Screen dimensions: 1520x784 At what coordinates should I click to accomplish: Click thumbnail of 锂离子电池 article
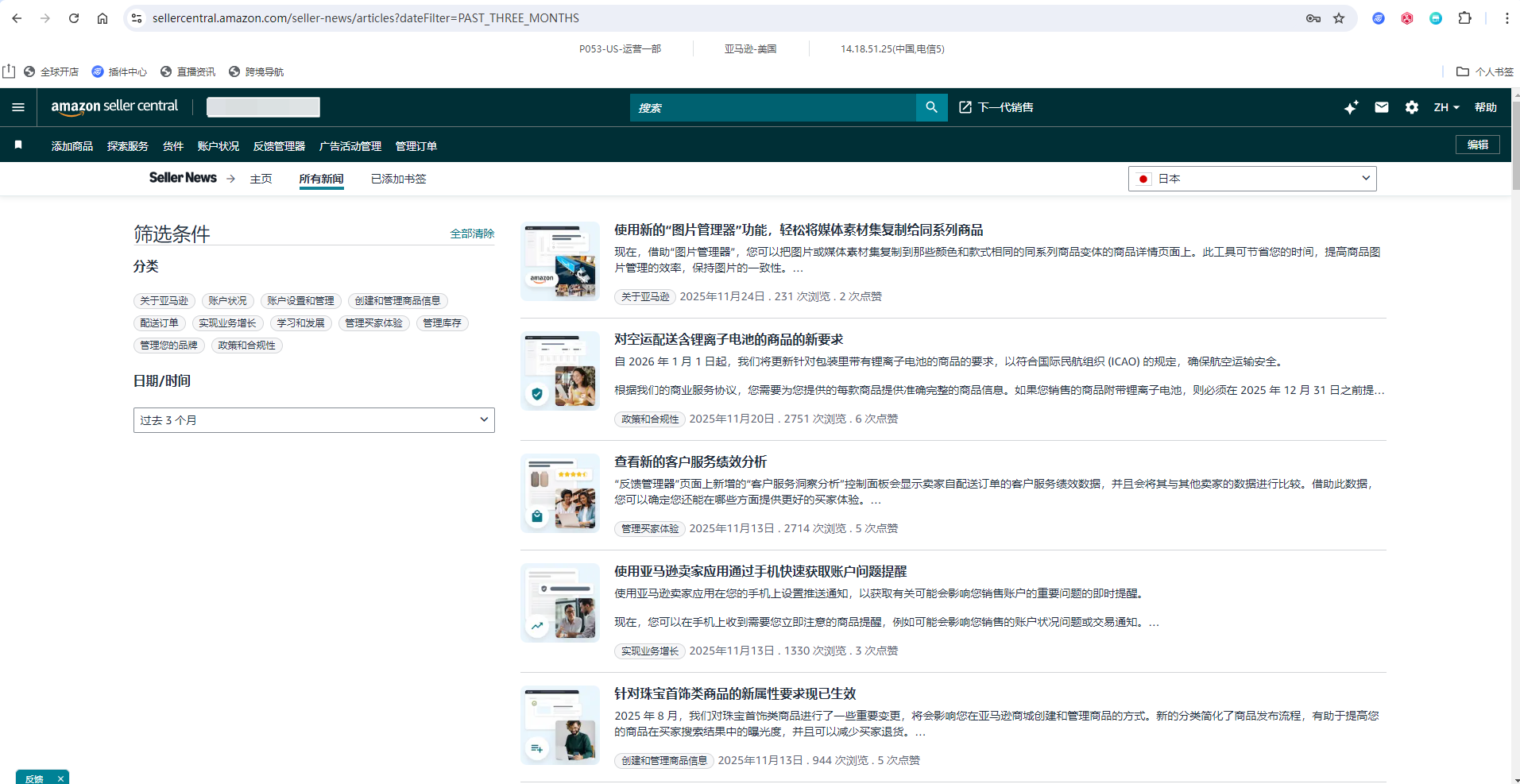click(x=560, y=371)
